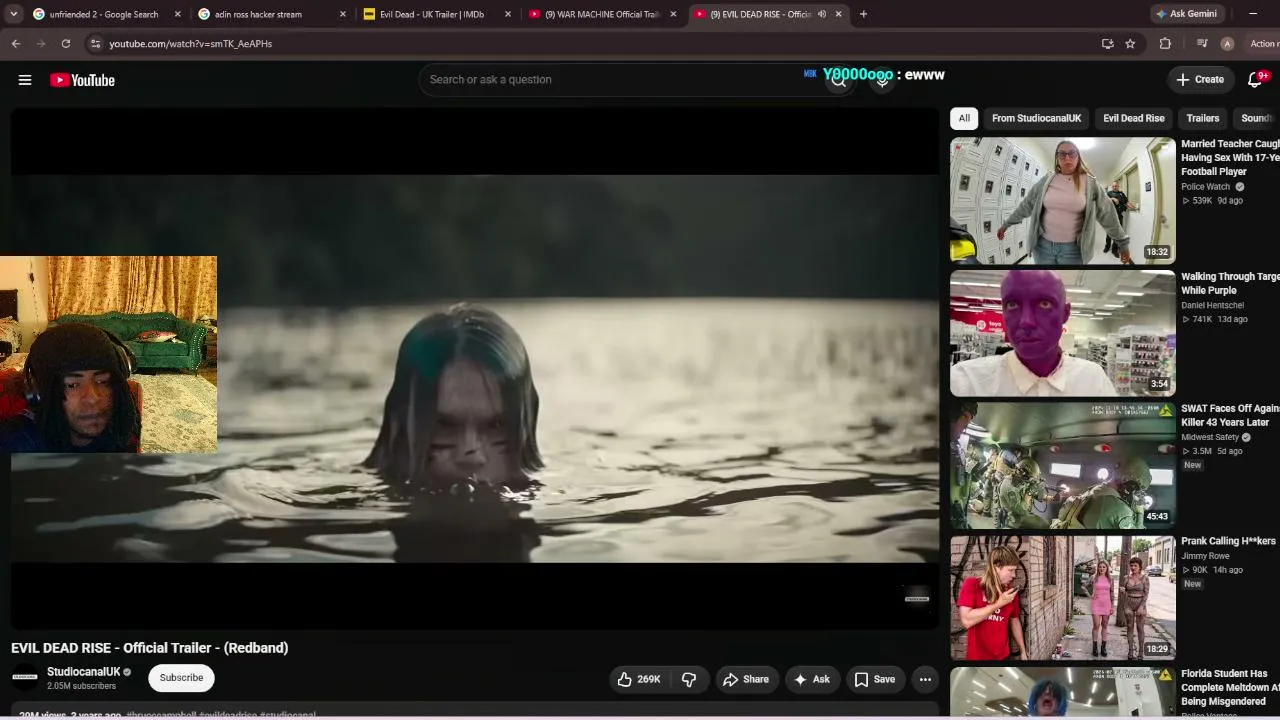Close the Evil Dead IMDb tab

[x=508, y=14]
